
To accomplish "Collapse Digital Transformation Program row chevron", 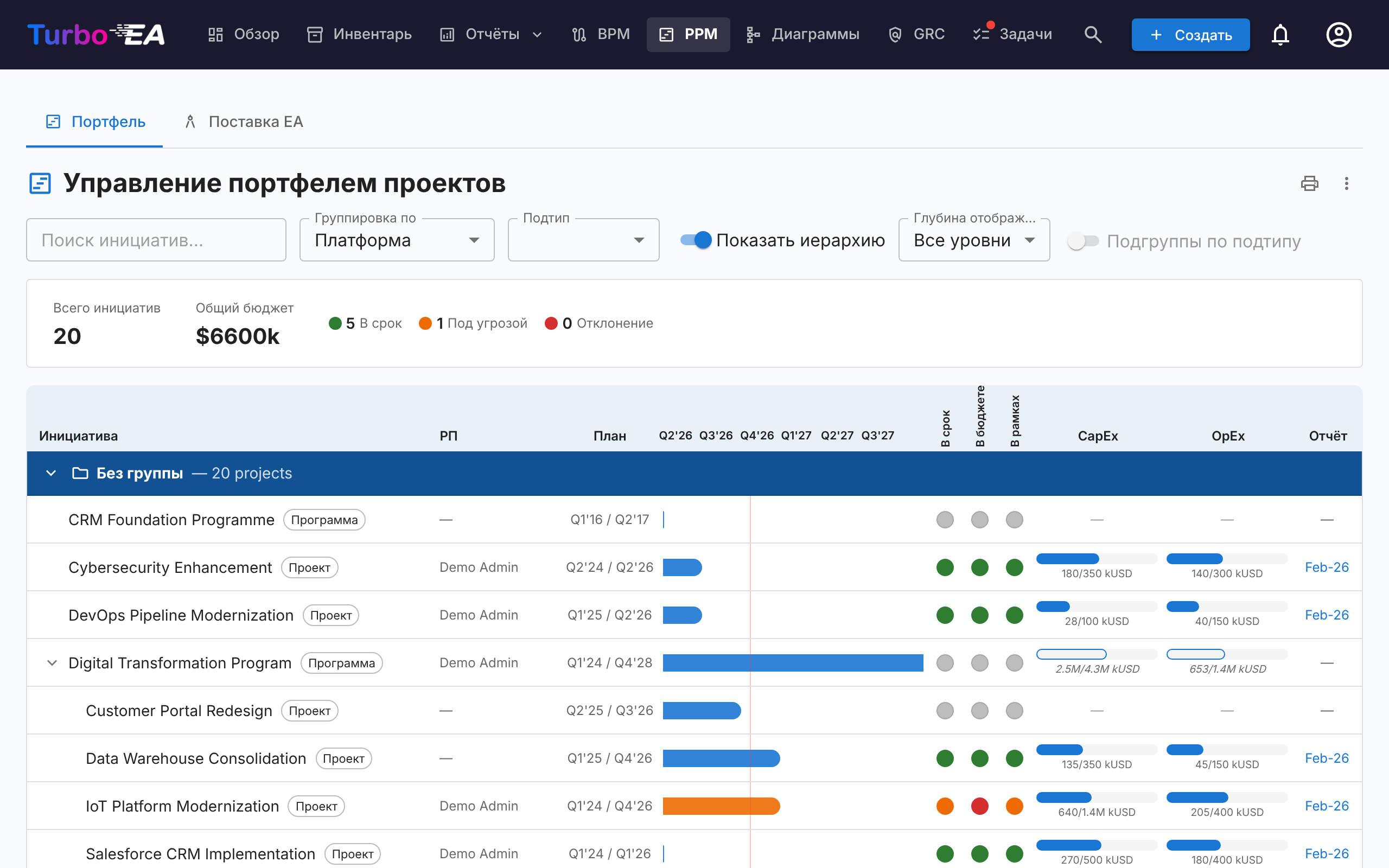I will [52, 662].
